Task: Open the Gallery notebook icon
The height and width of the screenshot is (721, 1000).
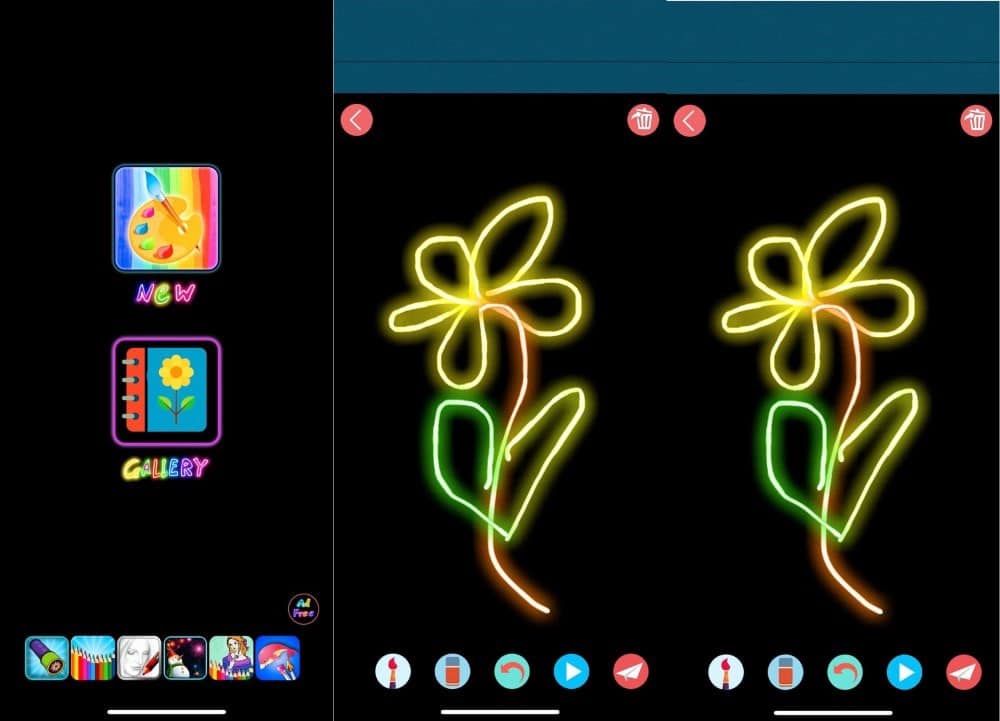Action: coord(166,390)
